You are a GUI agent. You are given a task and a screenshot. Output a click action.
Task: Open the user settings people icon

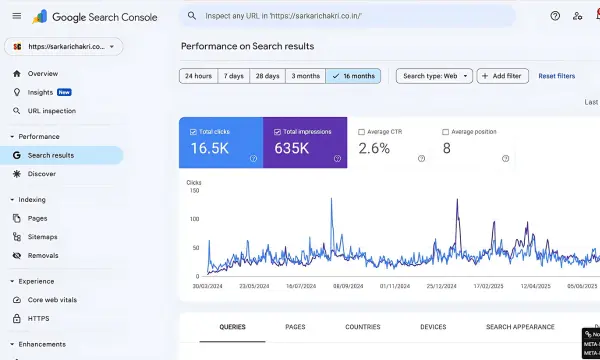click(577, 16)
